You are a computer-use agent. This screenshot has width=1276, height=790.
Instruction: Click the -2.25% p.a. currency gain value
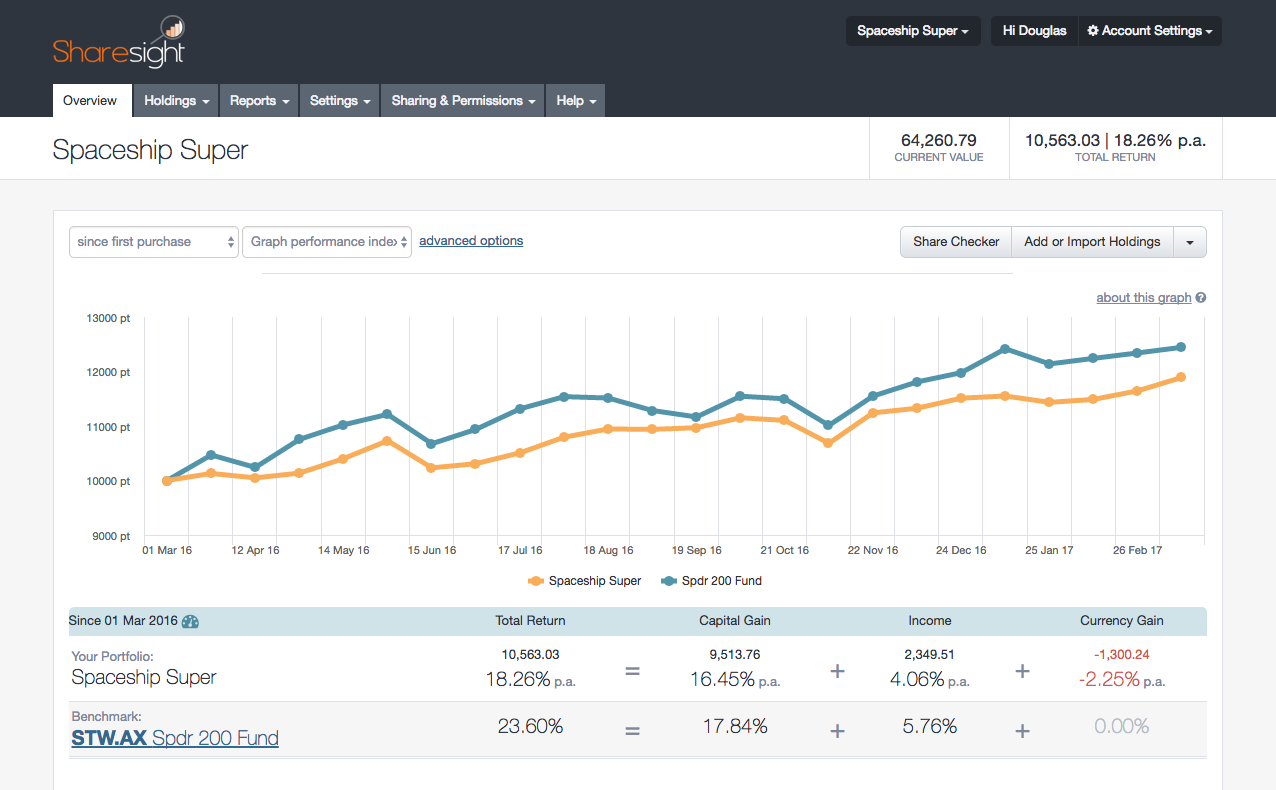pyautogui.click(x=1122, y=679)
